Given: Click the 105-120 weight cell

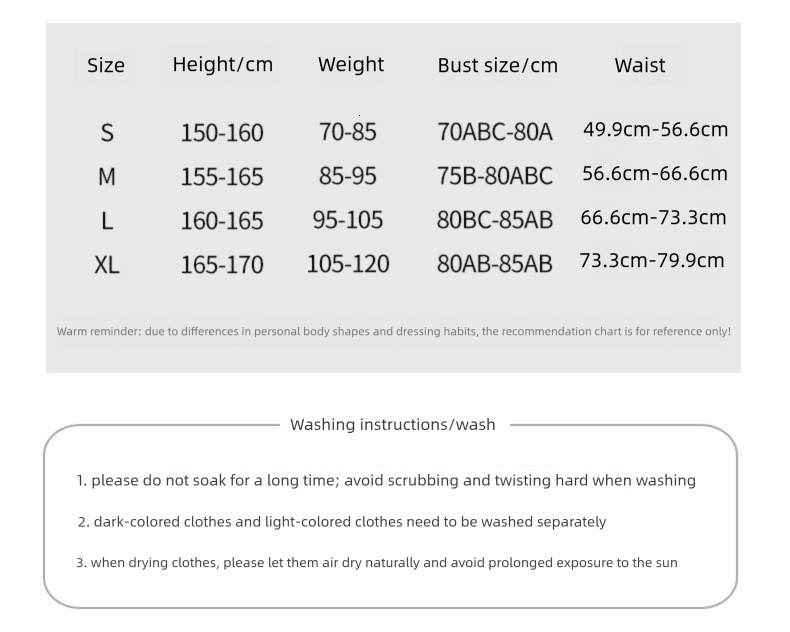Looking at the screenshot, I should (x=348, y=265).
